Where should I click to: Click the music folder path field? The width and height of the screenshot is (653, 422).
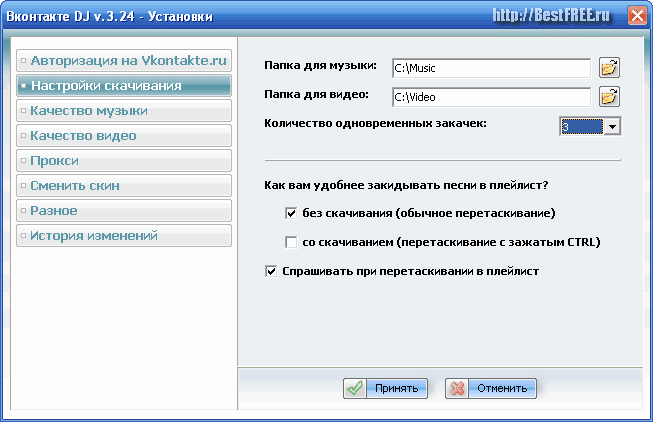click(x=491, y=68)
